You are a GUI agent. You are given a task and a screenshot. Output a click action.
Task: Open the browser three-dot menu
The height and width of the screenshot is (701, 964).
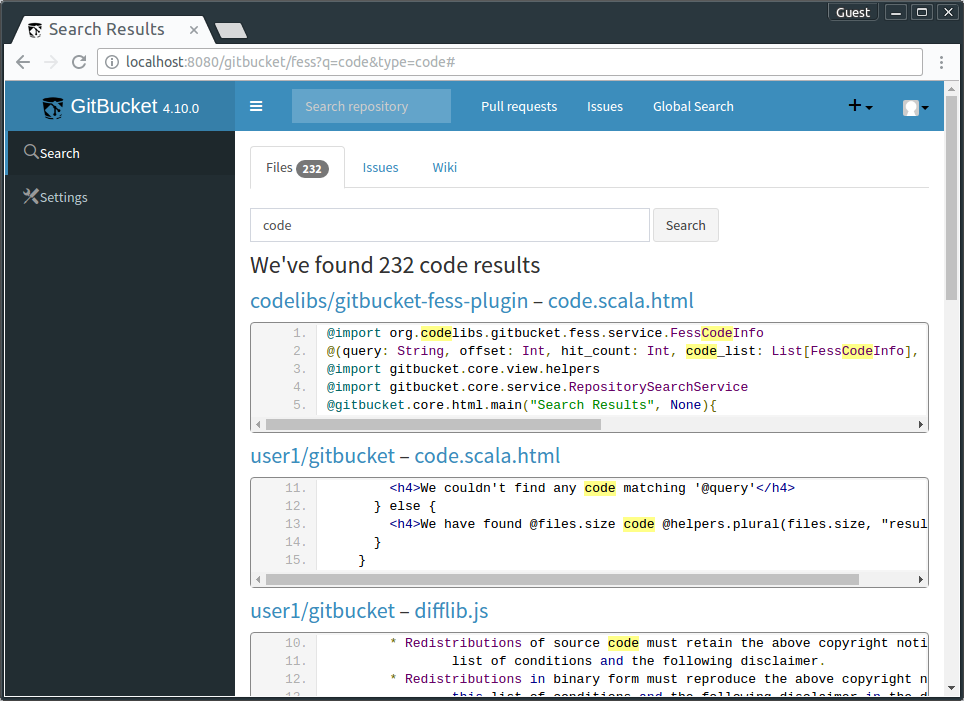[941, 62]
